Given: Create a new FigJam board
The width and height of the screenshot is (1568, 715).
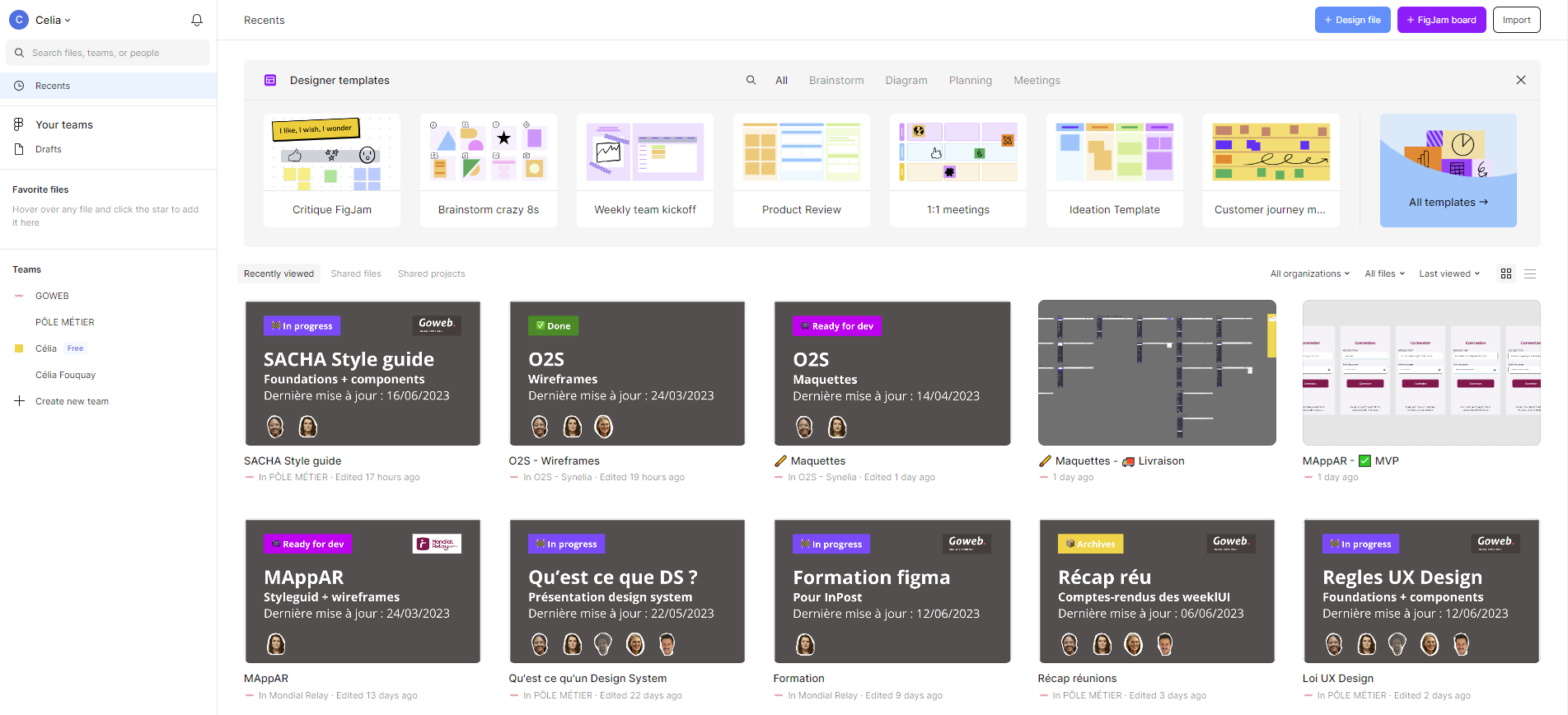Looking at the screenshot, I should [x=1442, y=20].
